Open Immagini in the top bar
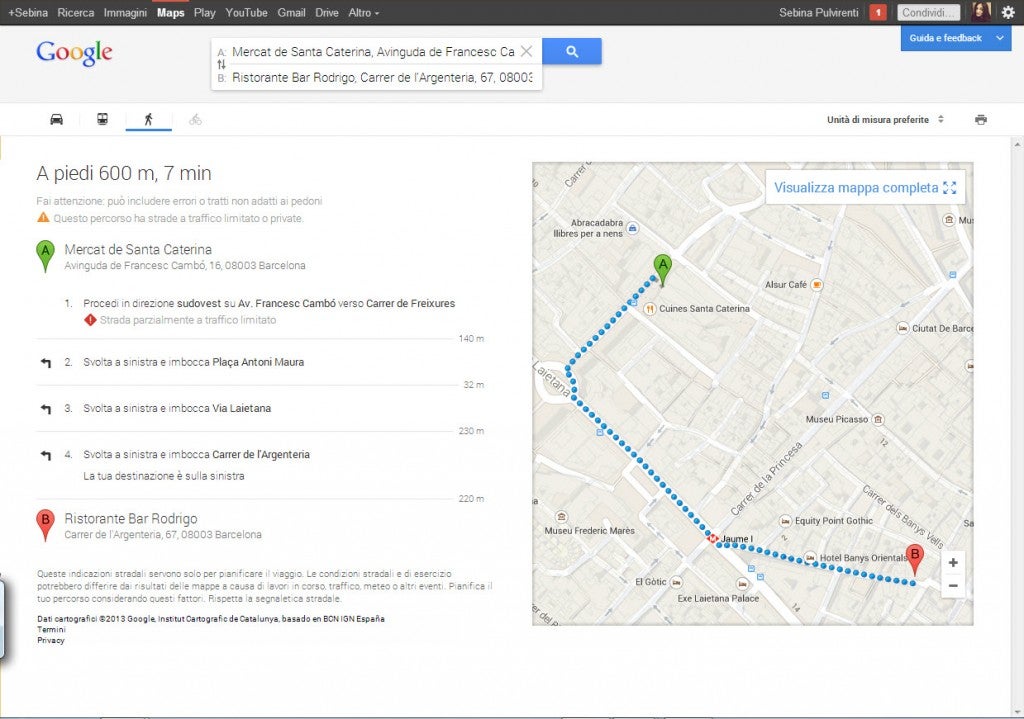 tap(125, 12)
